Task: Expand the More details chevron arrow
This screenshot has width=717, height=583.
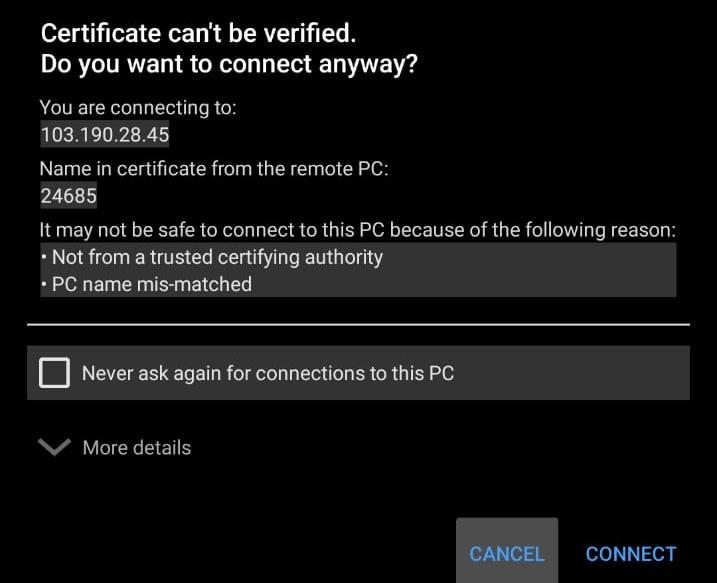Action: 53,447
